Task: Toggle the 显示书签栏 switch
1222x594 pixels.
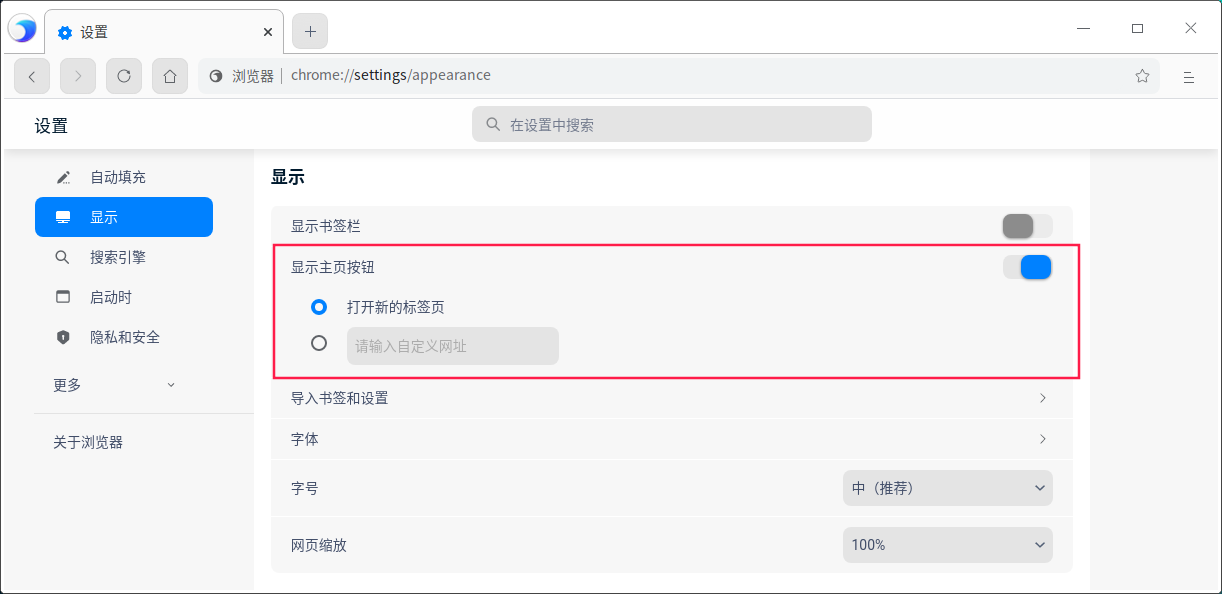Action: pyautogui.click(x=1027, y=226)
